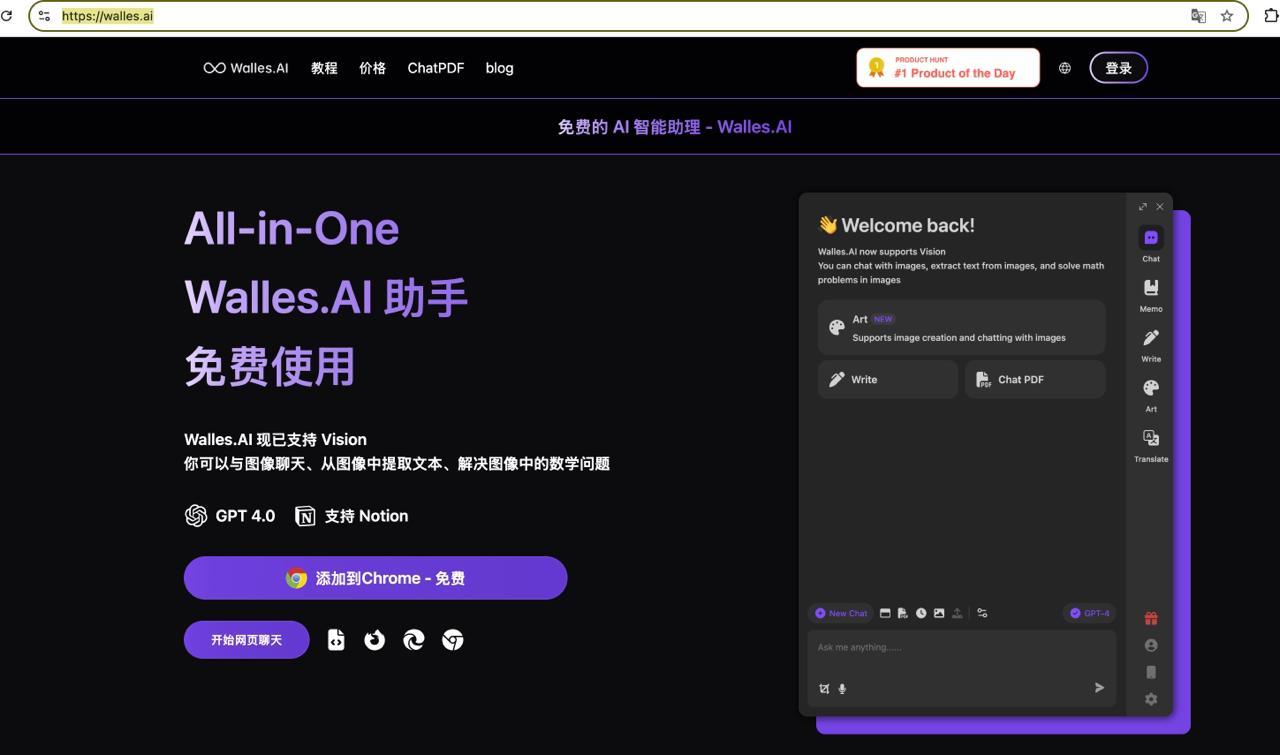Open the language globe selector
This screenshot has width=1280, height=755.
pos(1064,67)
